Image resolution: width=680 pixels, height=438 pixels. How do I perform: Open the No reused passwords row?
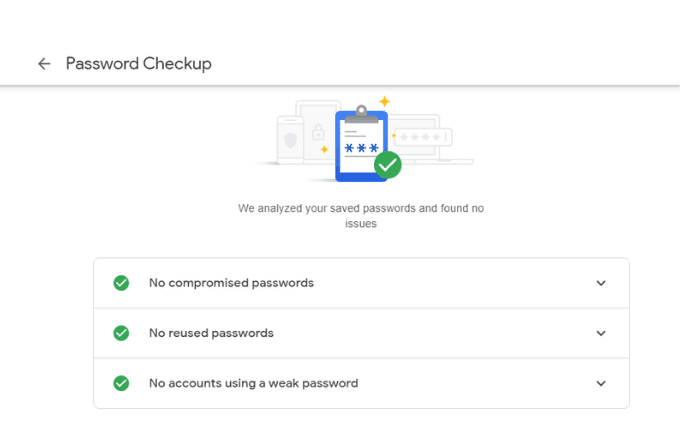click(x=211, y=333)
